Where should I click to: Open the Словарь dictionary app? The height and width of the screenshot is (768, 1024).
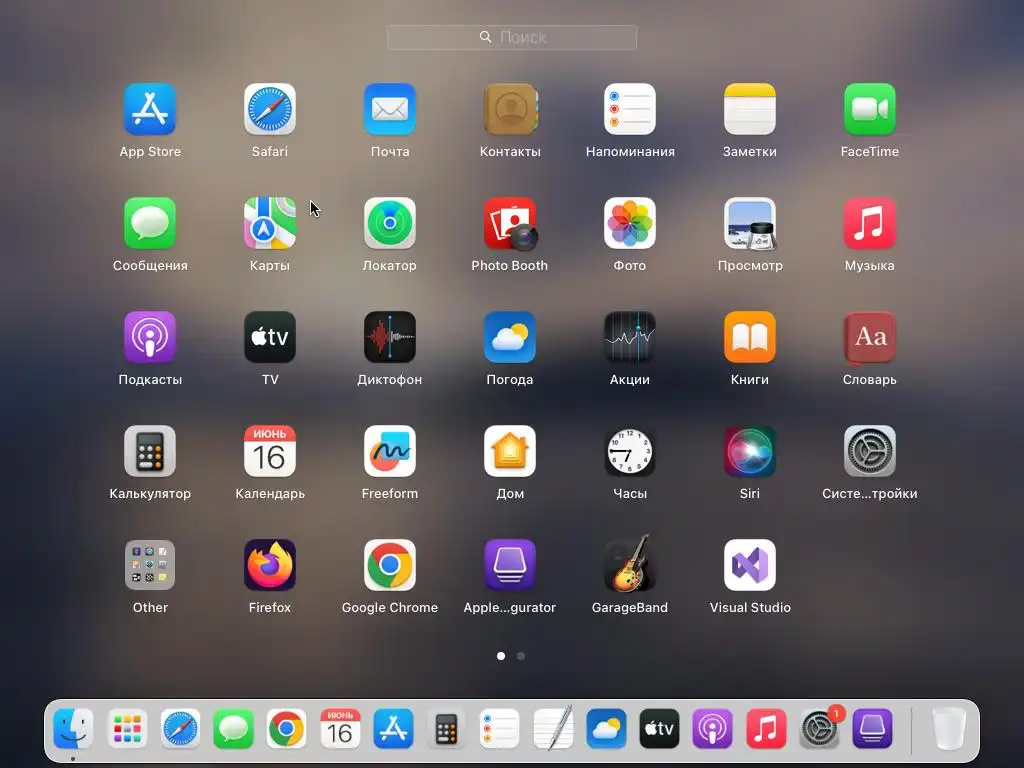click(x=870, y=337)
